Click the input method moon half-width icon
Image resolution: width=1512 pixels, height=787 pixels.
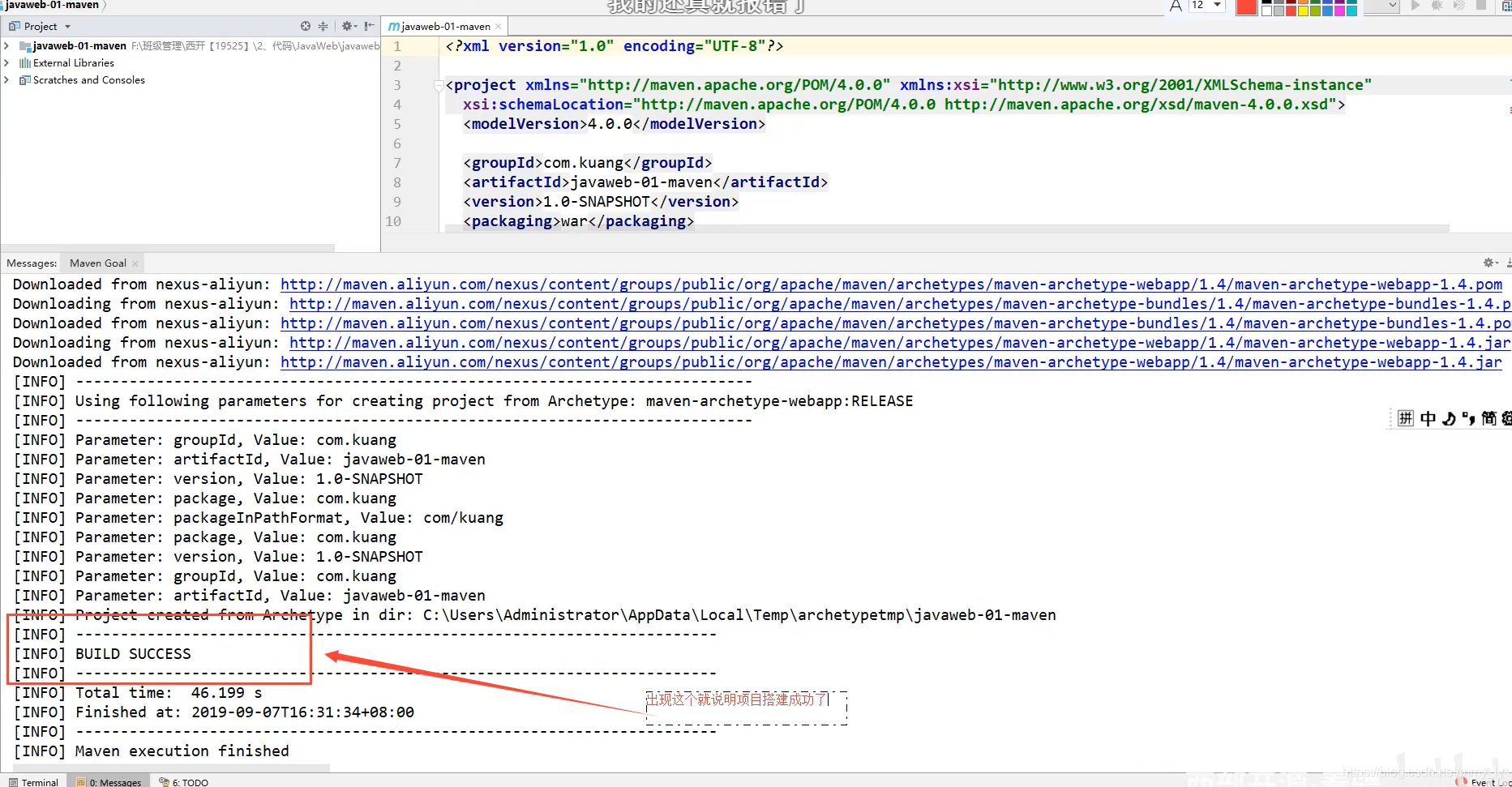point(1449,418)
